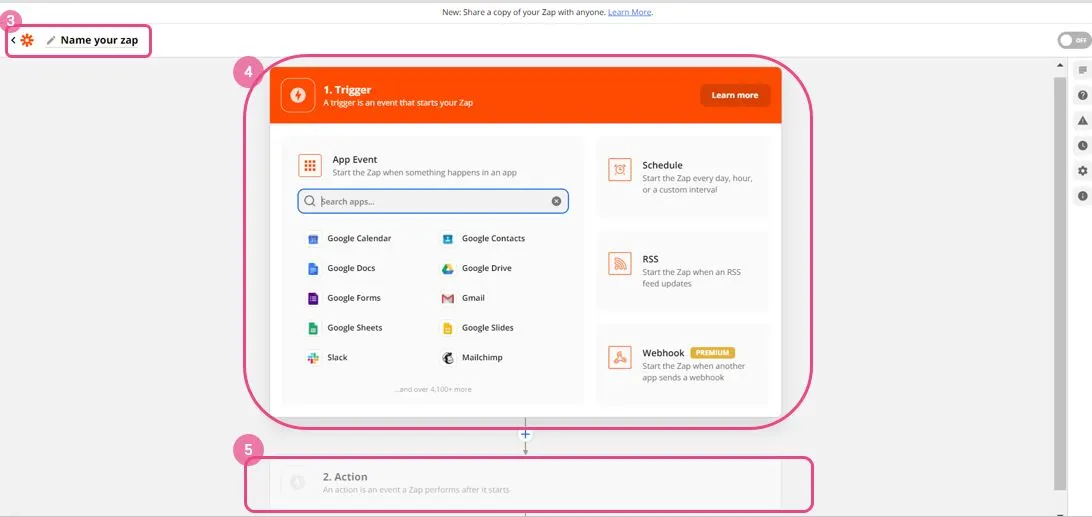
Task: Open the details info icon in sidebar
Action: coord(1082,196)
